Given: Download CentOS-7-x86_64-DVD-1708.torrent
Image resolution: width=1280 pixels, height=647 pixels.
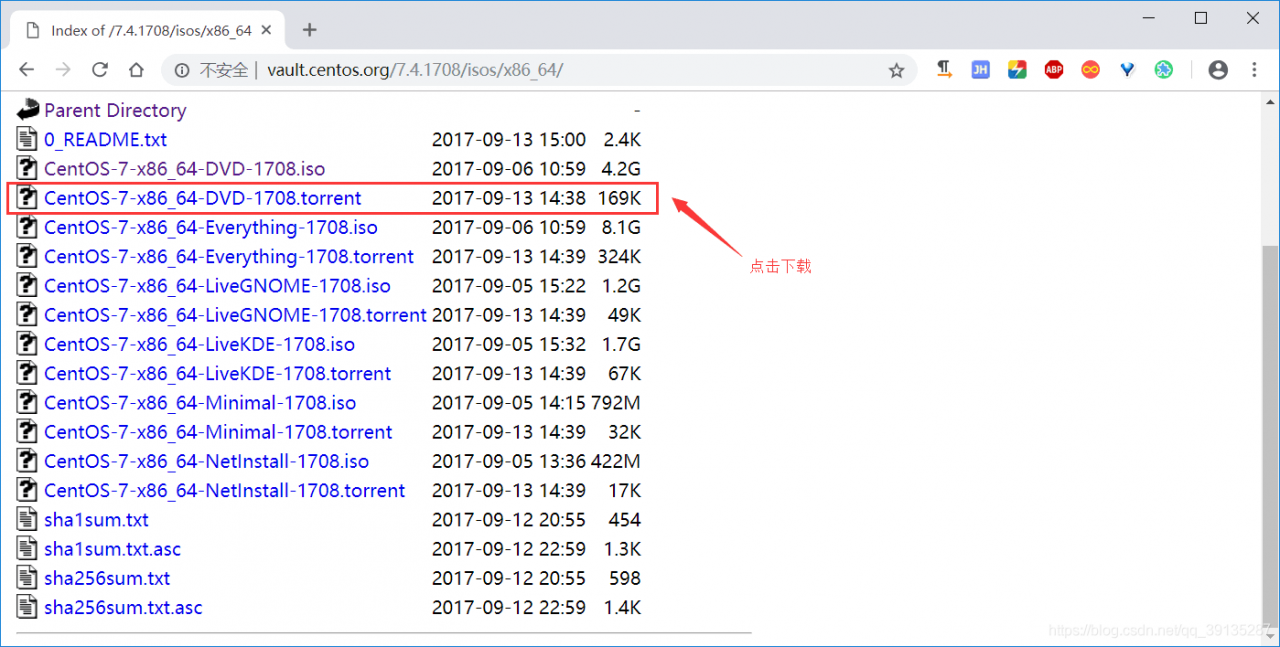Looking at the screenshot, I should click(x=203, y=198).
